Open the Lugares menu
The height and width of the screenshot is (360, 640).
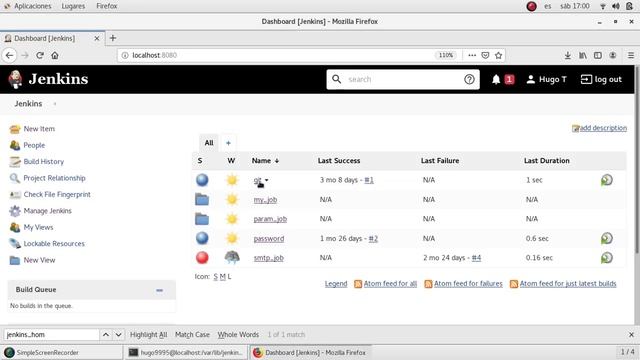(73, 6)
